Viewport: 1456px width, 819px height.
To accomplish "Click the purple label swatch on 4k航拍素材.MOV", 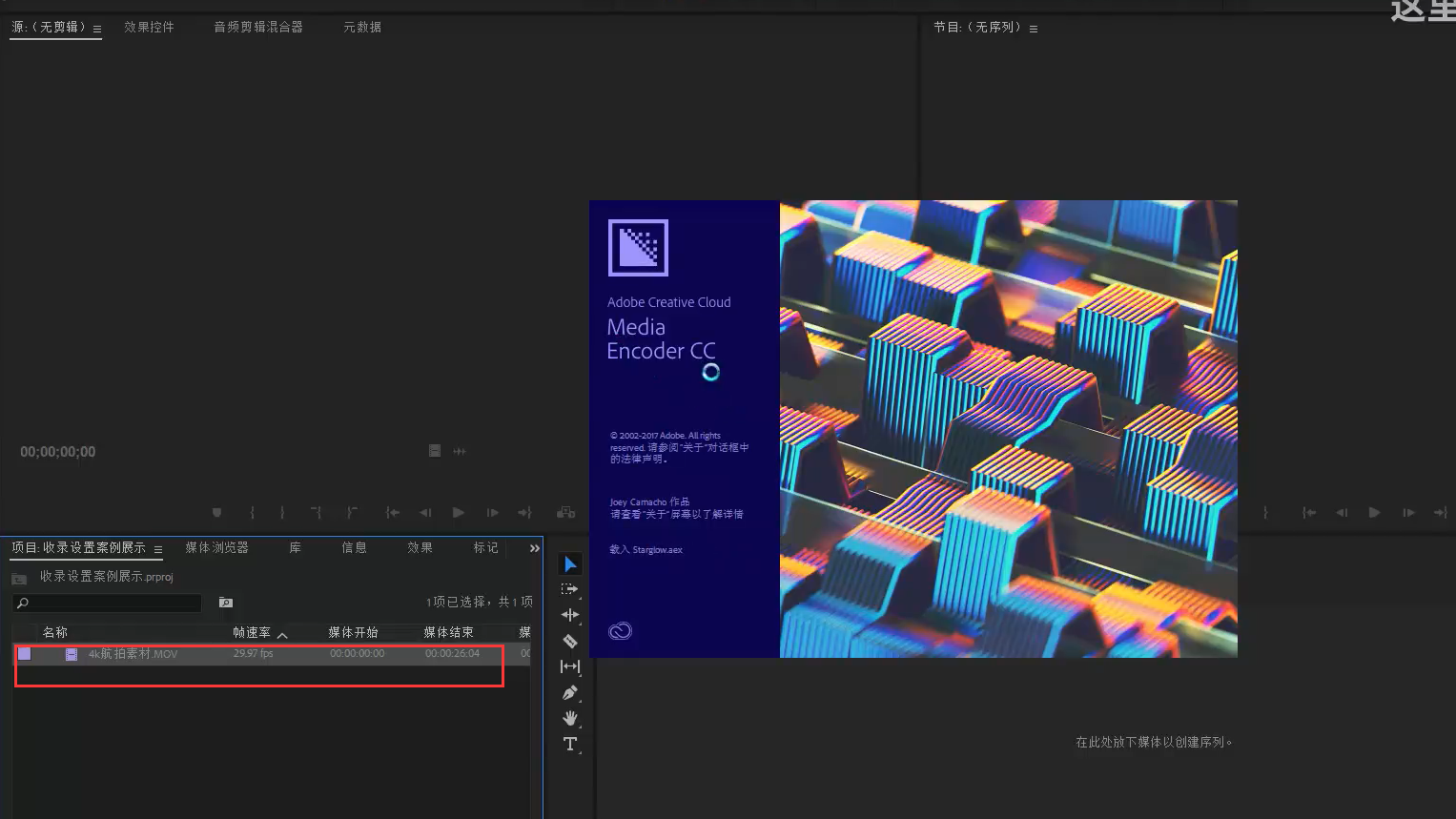I will (x=24, y=654).
